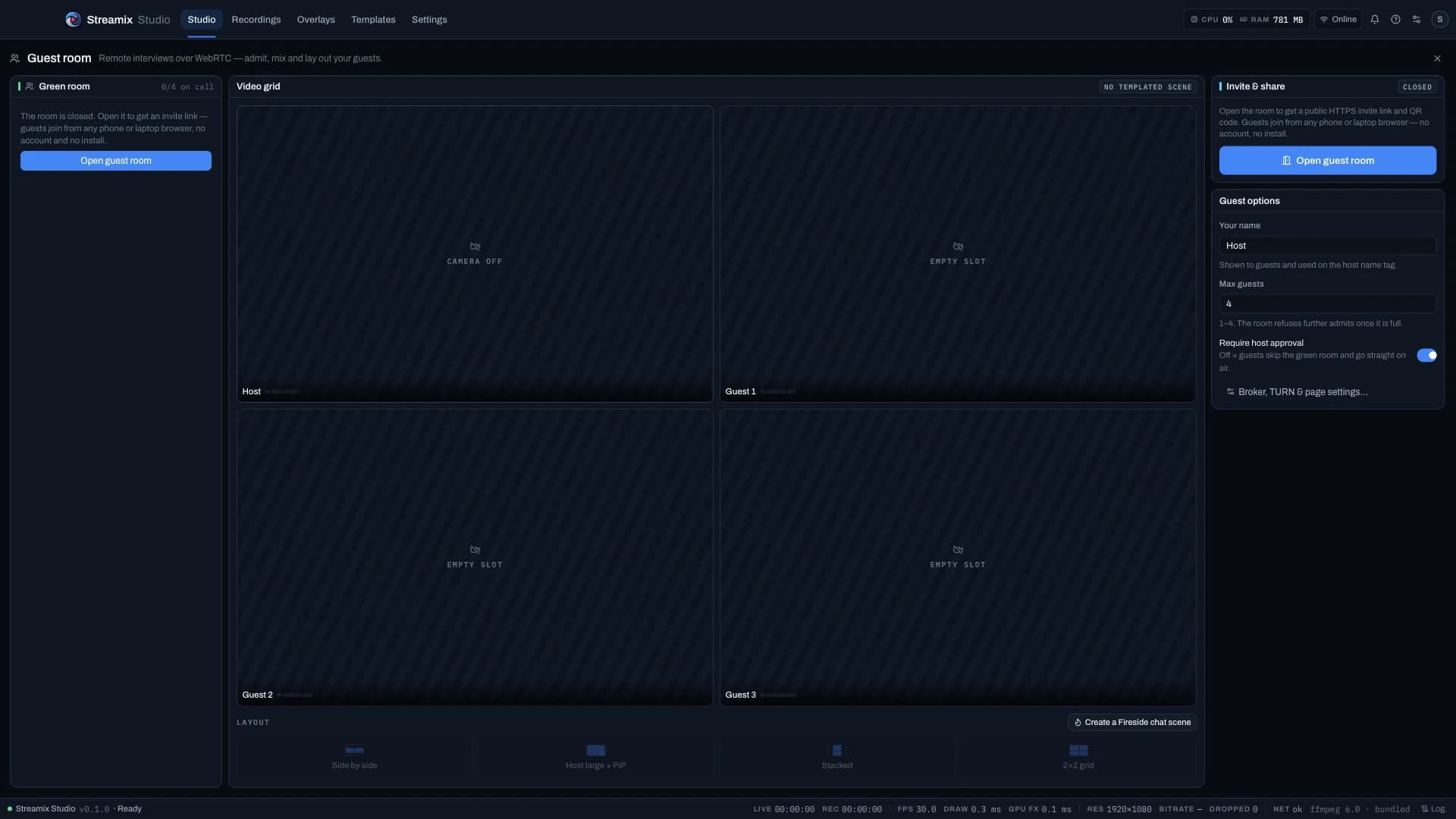
Task: Close the Guest room panel
Action: (1437, 58)
